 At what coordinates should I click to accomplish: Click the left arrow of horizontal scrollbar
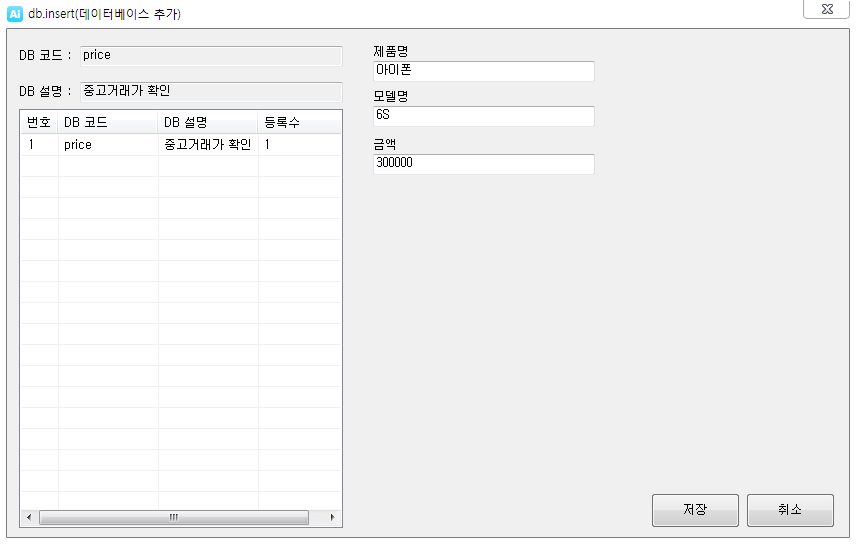click(29, 517)
